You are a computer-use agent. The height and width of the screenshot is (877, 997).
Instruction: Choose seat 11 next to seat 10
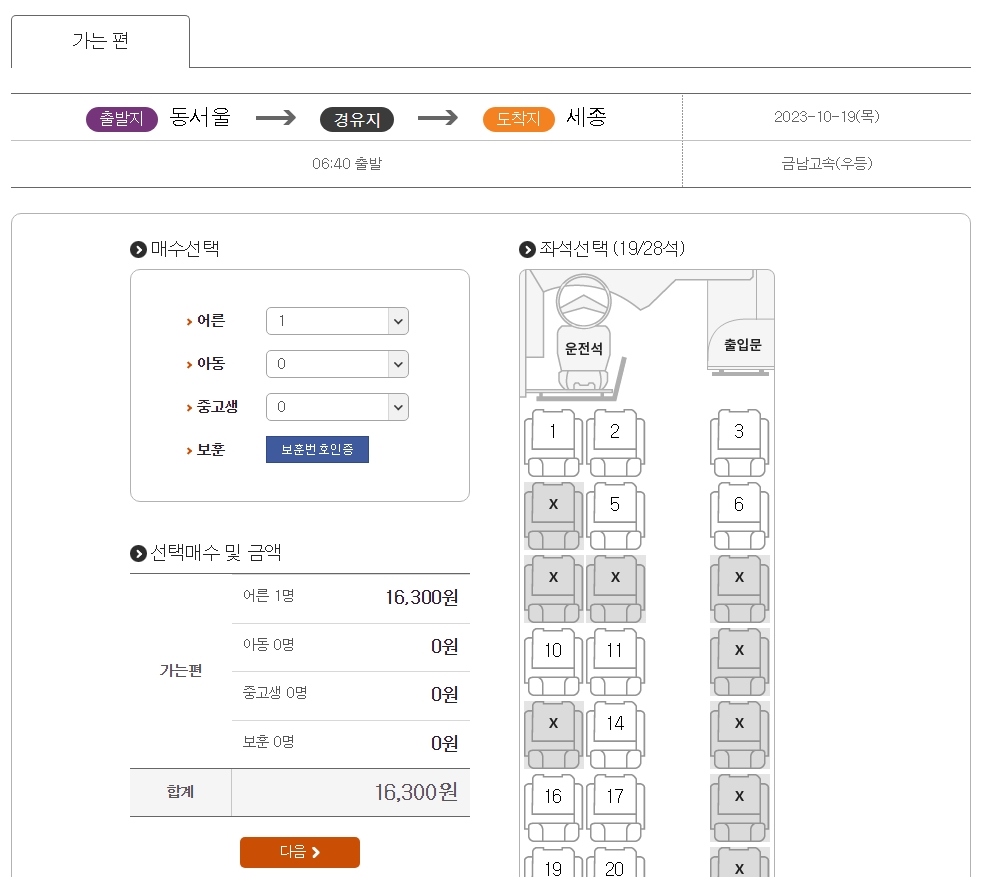(615, 650)
